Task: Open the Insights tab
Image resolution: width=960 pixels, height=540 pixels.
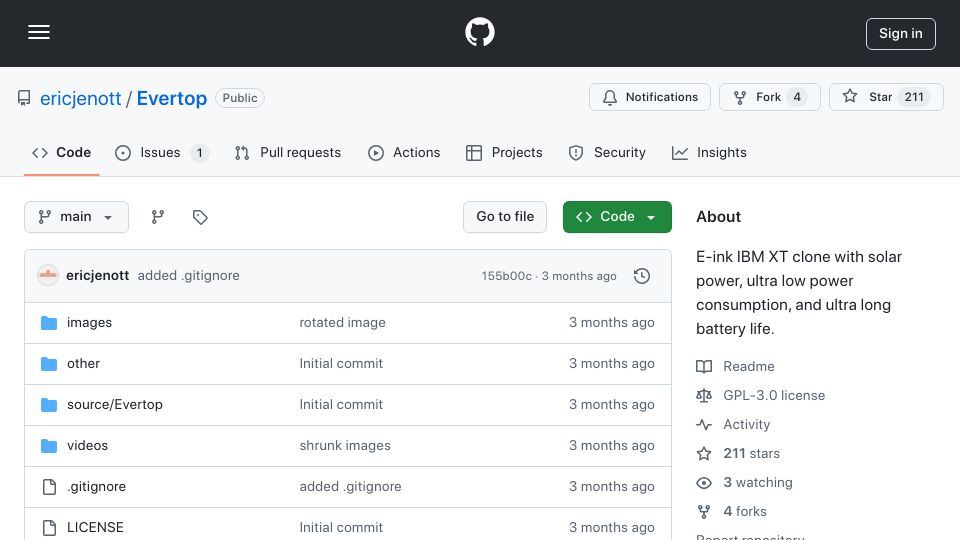Action: click(x=709, y=152)
